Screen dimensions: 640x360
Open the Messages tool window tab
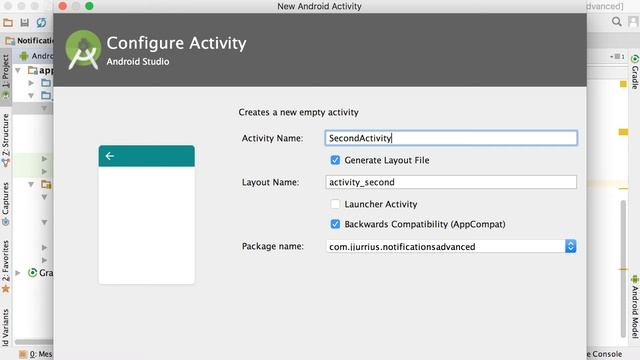[36, 354]
